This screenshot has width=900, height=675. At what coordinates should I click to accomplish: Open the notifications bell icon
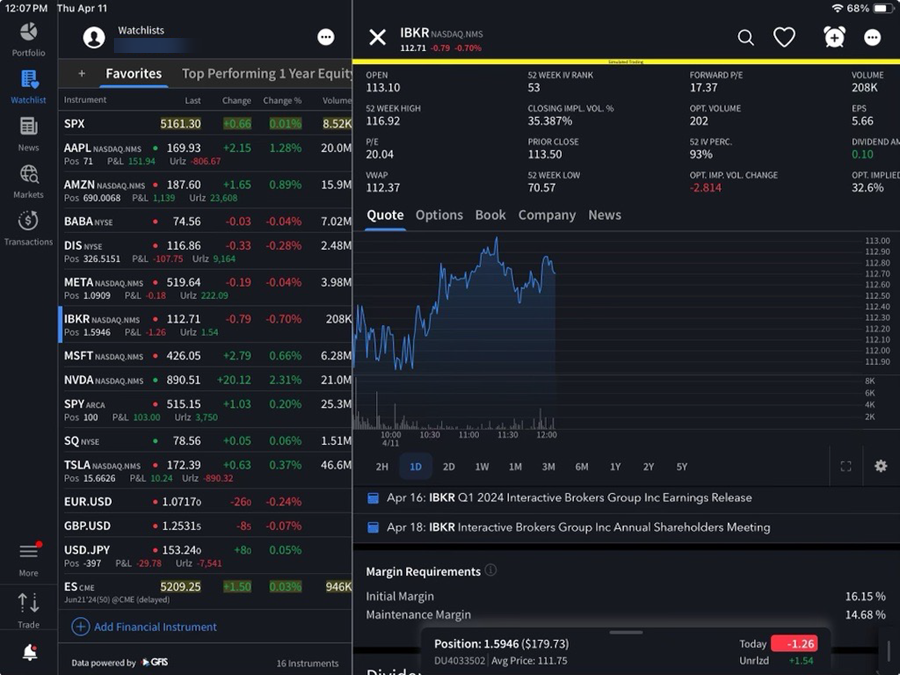(29, 653)
